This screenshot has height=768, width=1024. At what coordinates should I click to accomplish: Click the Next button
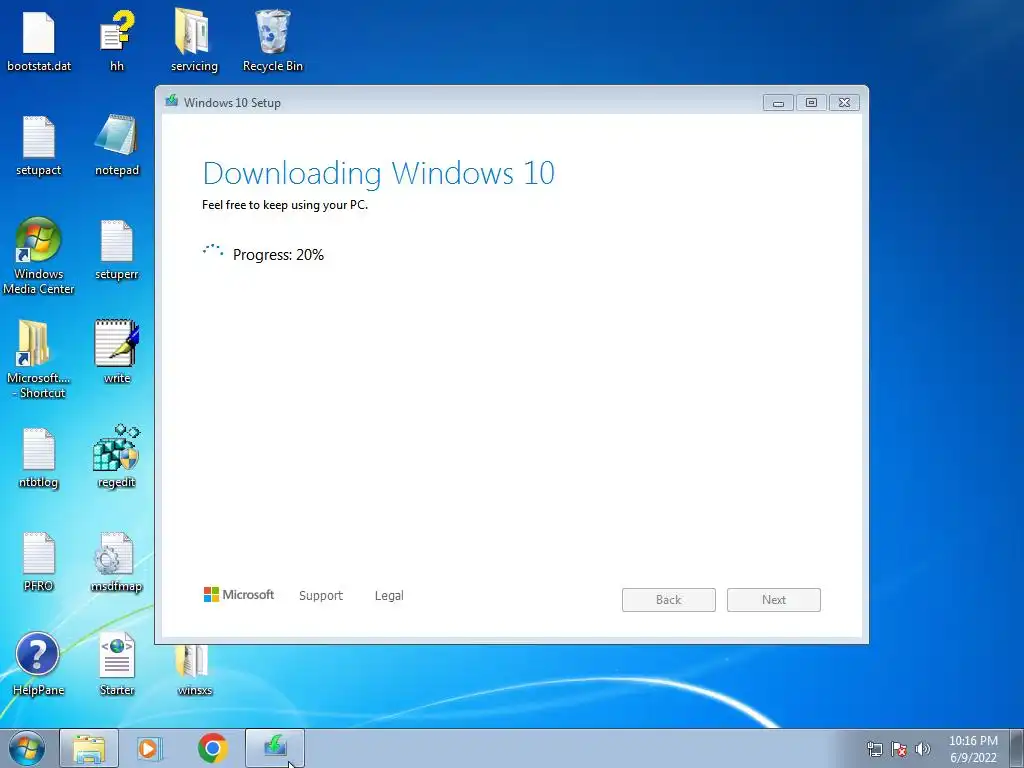point(774,600)
